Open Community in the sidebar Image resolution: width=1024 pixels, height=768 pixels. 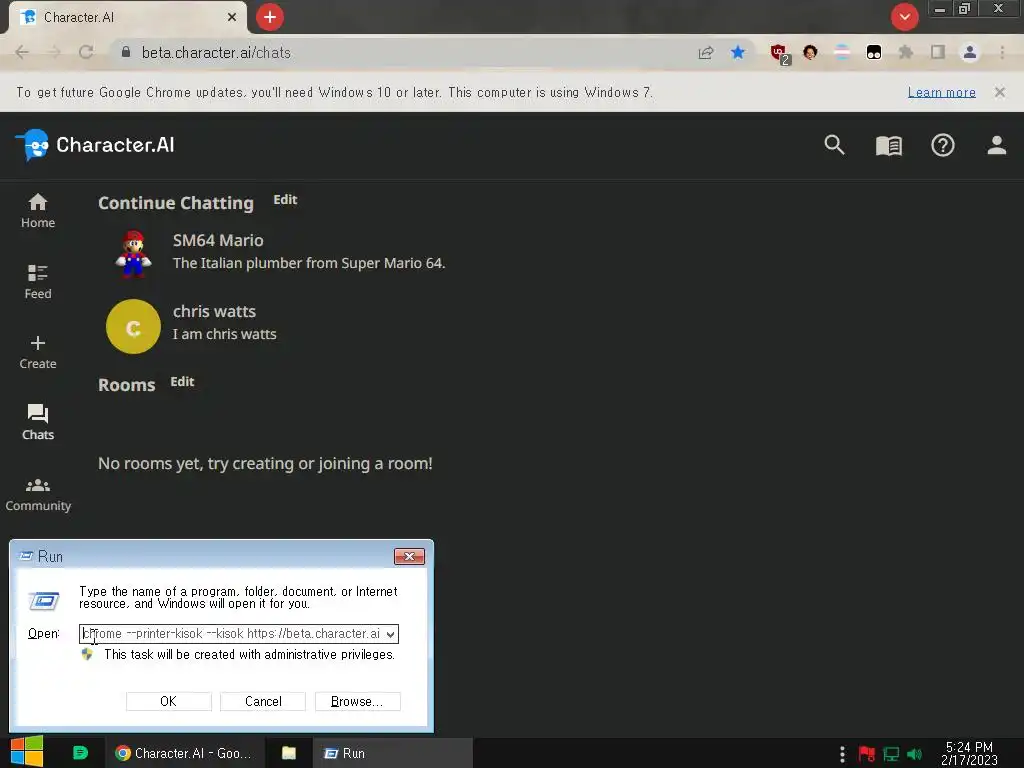point(38,494)
